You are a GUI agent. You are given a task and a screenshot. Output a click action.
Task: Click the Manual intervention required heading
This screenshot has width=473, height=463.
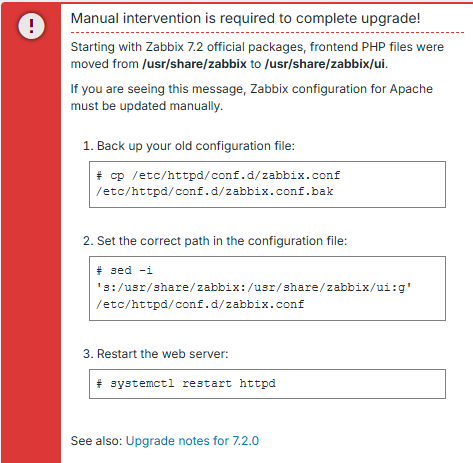tap(246, 18)
